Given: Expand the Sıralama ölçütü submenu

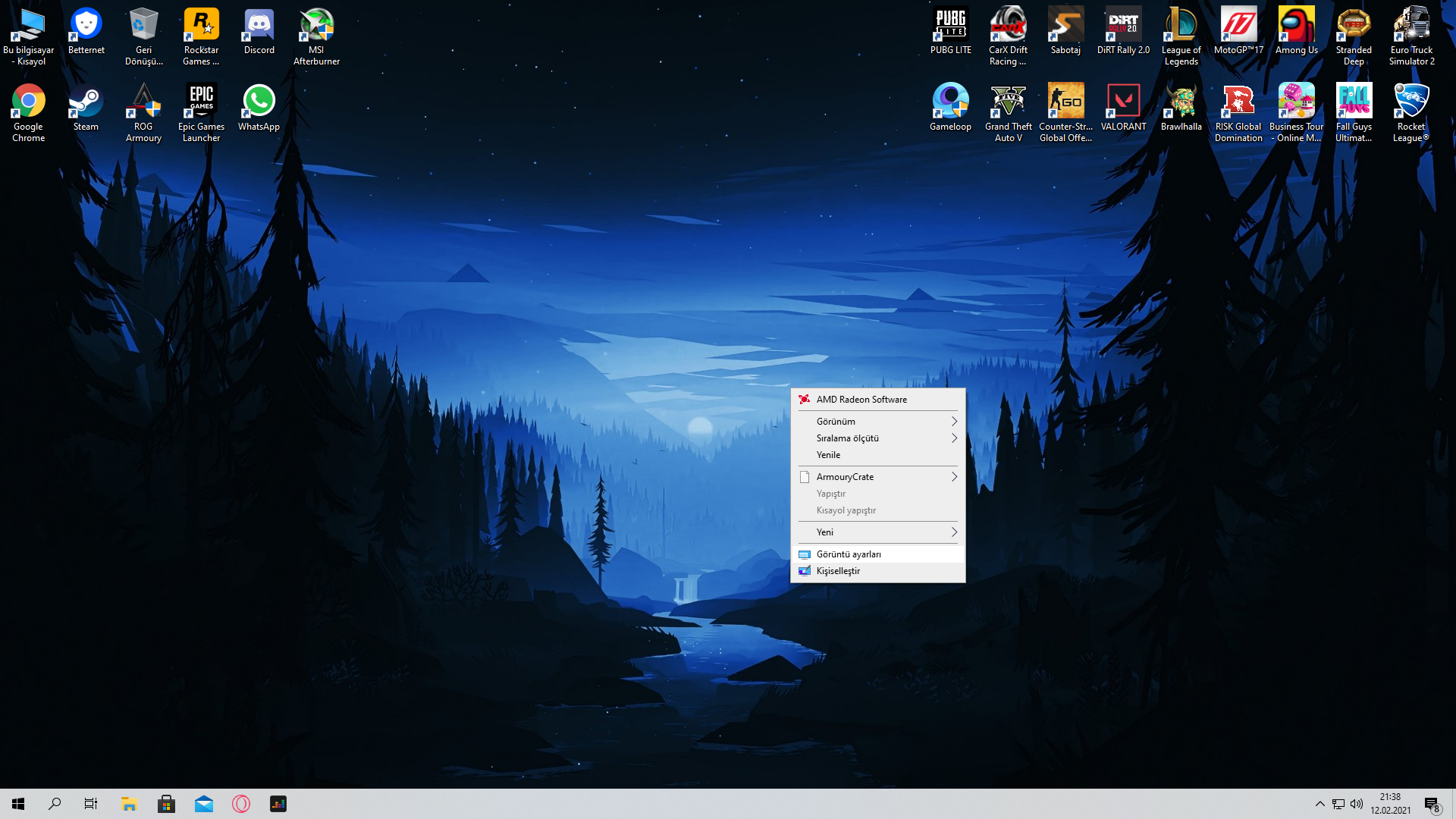Looking at the screenshot, I should (x=878, y=438).
